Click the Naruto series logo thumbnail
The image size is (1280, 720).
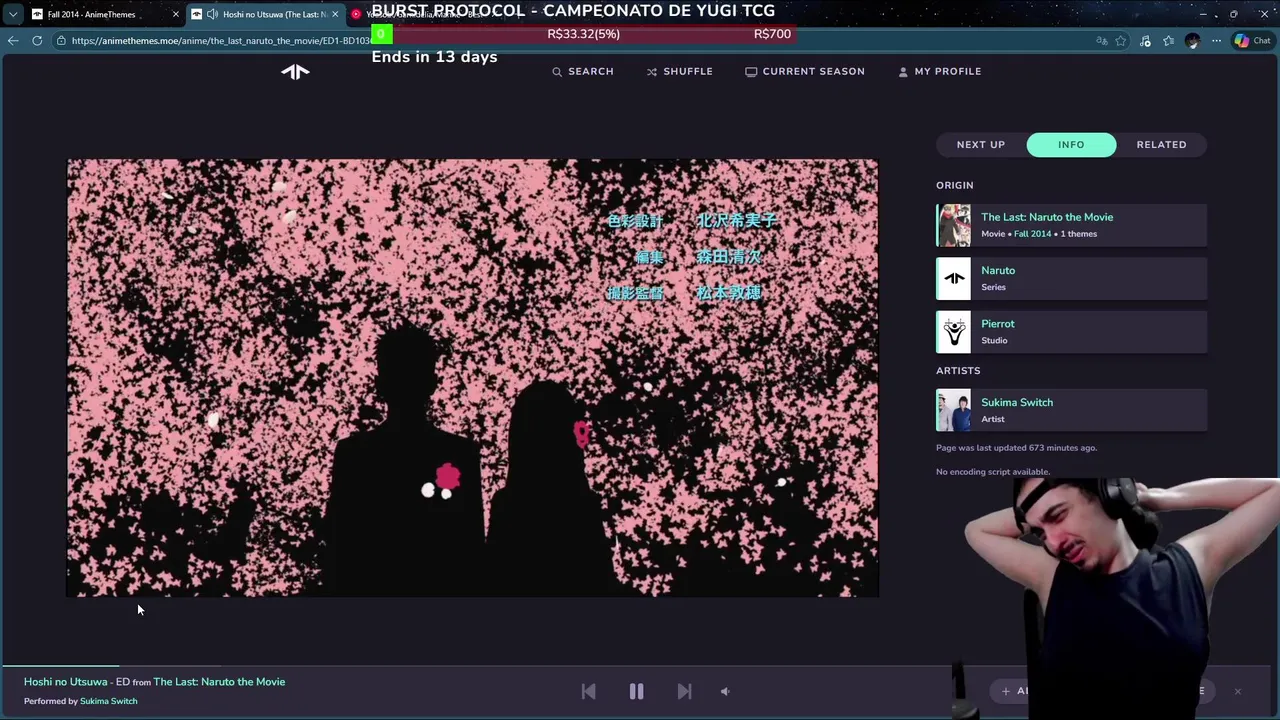pos(953,278)
